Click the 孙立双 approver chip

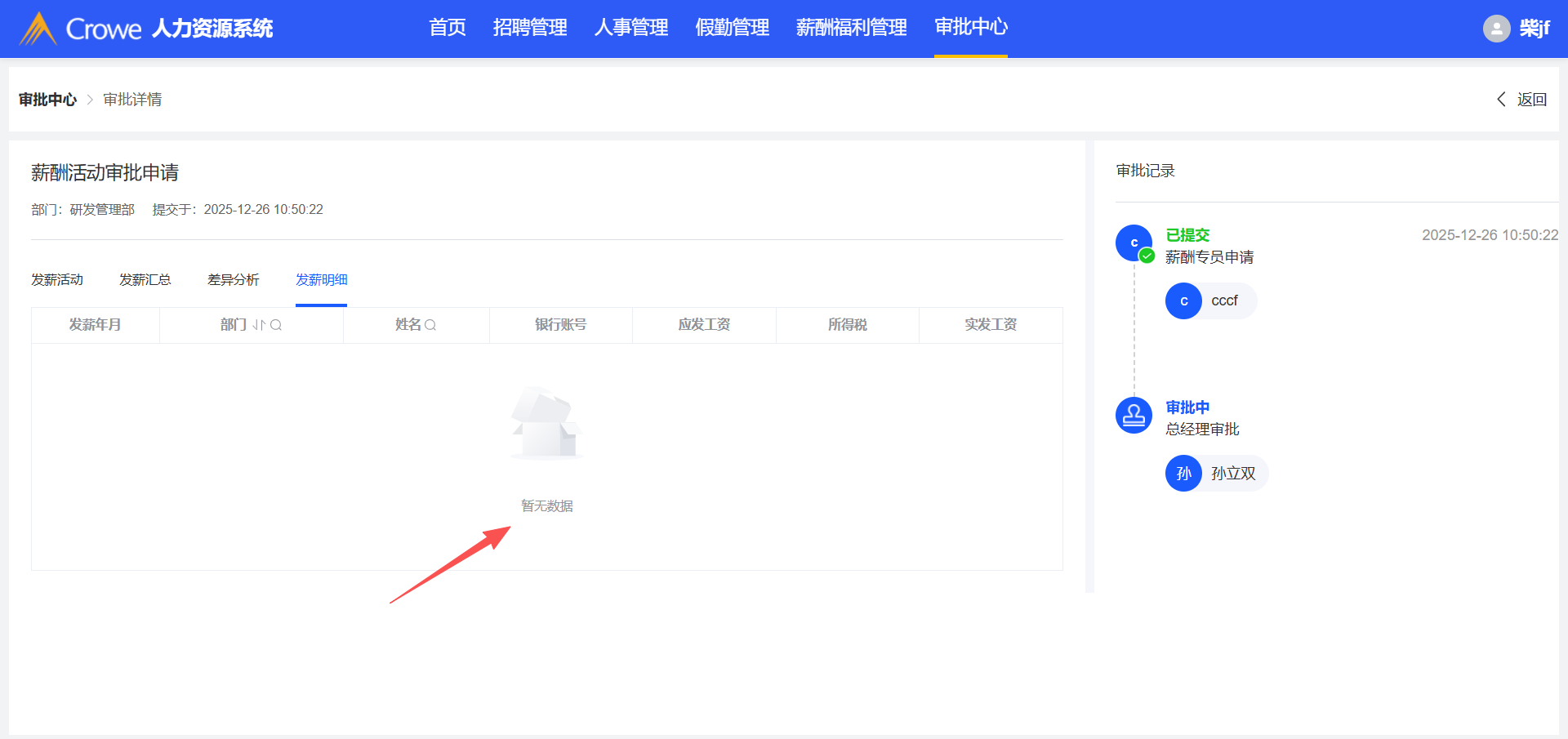pos(1216,474)
